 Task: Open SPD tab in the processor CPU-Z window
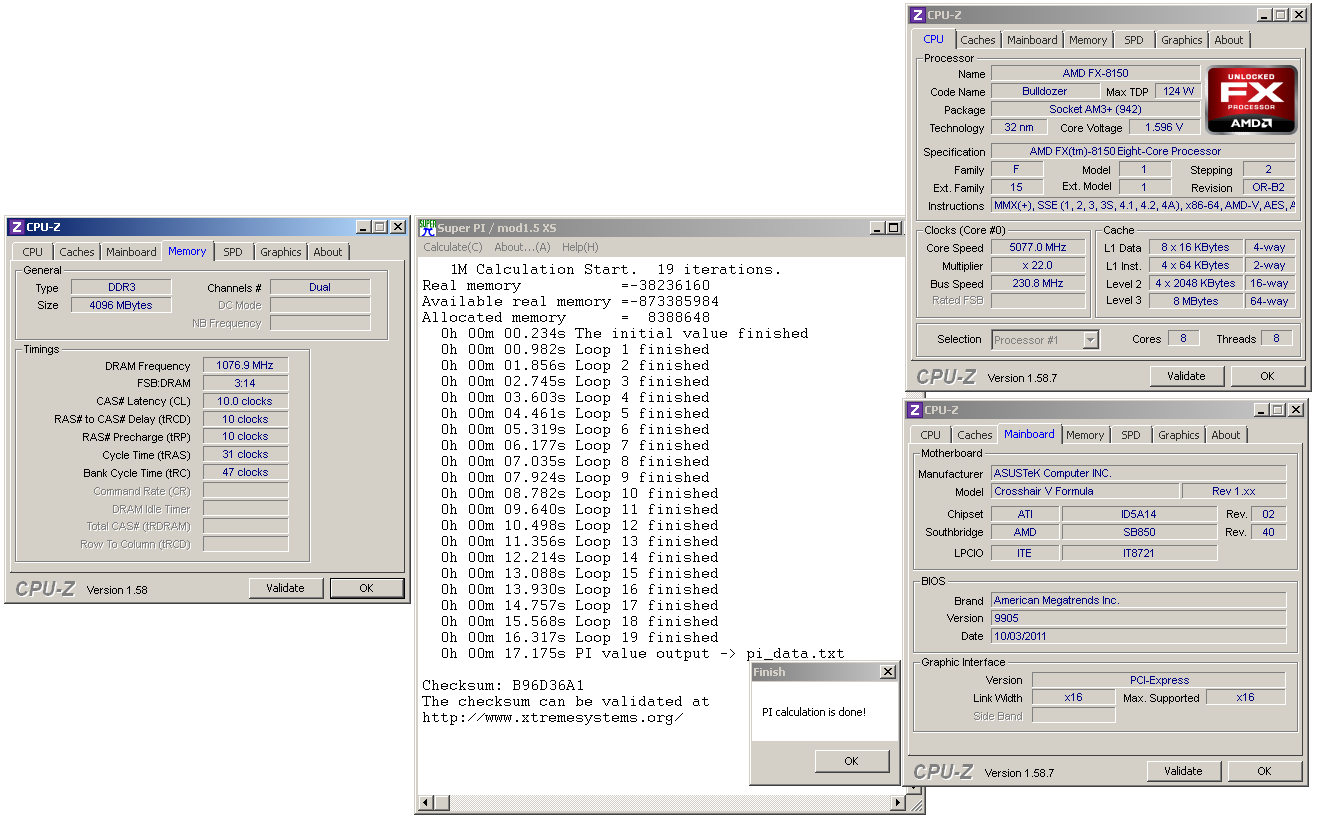click(x=1133, y=40)
